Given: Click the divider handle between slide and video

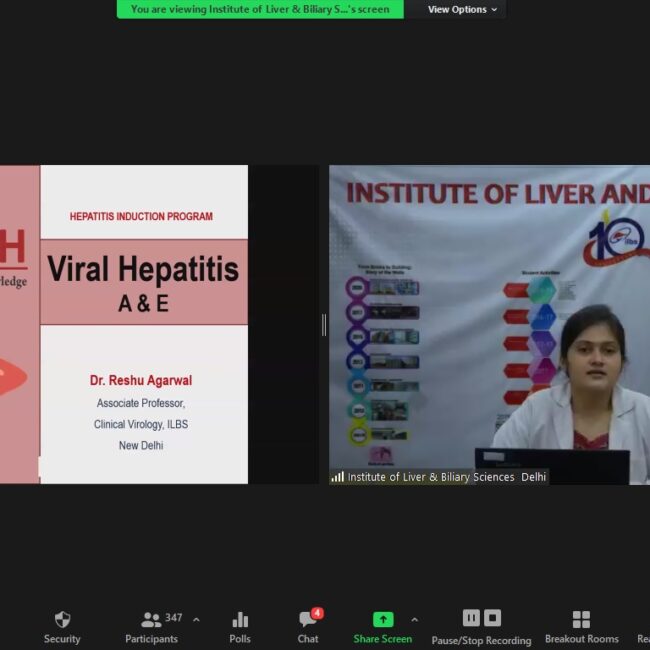Looking at the screenshot, I should [x=323, y=324].
